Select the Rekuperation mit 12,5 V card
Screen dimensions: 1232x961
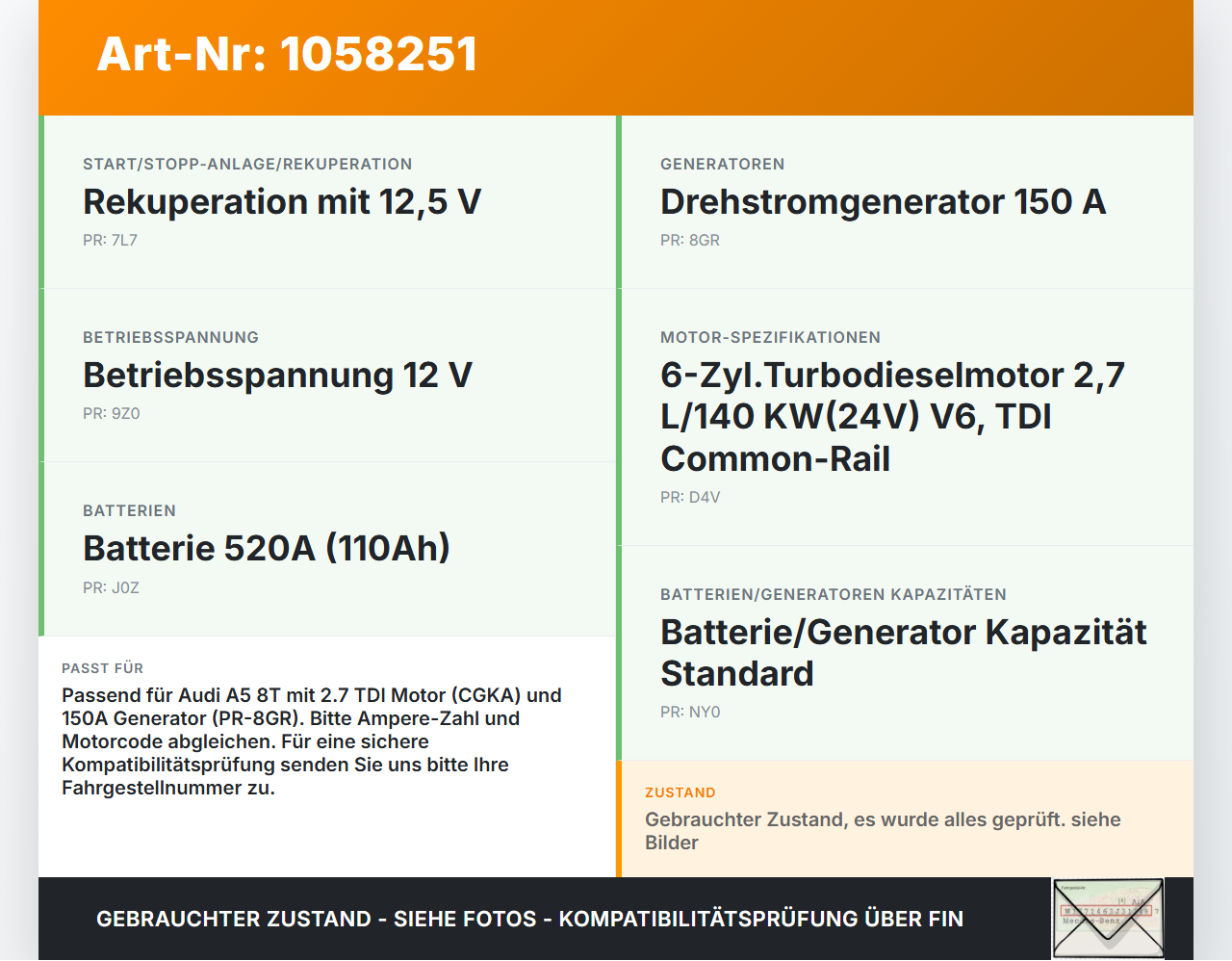tap(327, 202)
